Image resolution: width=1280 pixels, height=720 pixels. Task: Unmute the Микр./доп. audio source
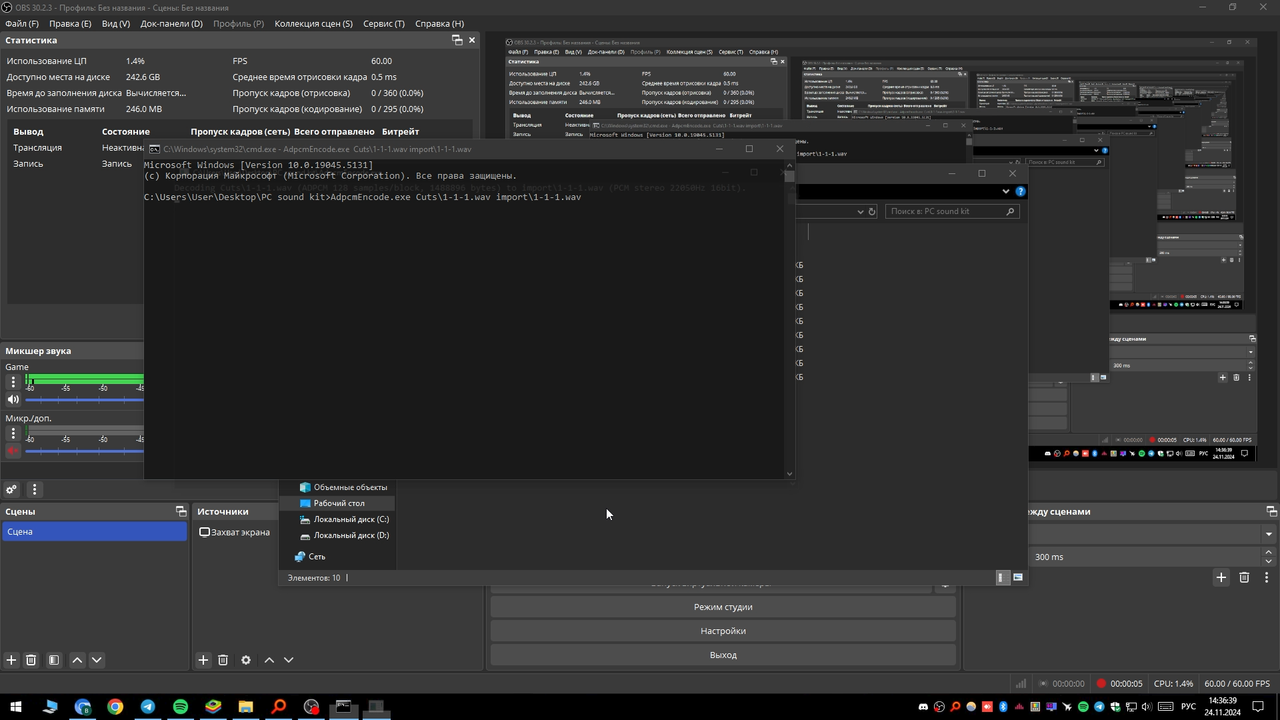pyautogui.click(x=13, y=451)
